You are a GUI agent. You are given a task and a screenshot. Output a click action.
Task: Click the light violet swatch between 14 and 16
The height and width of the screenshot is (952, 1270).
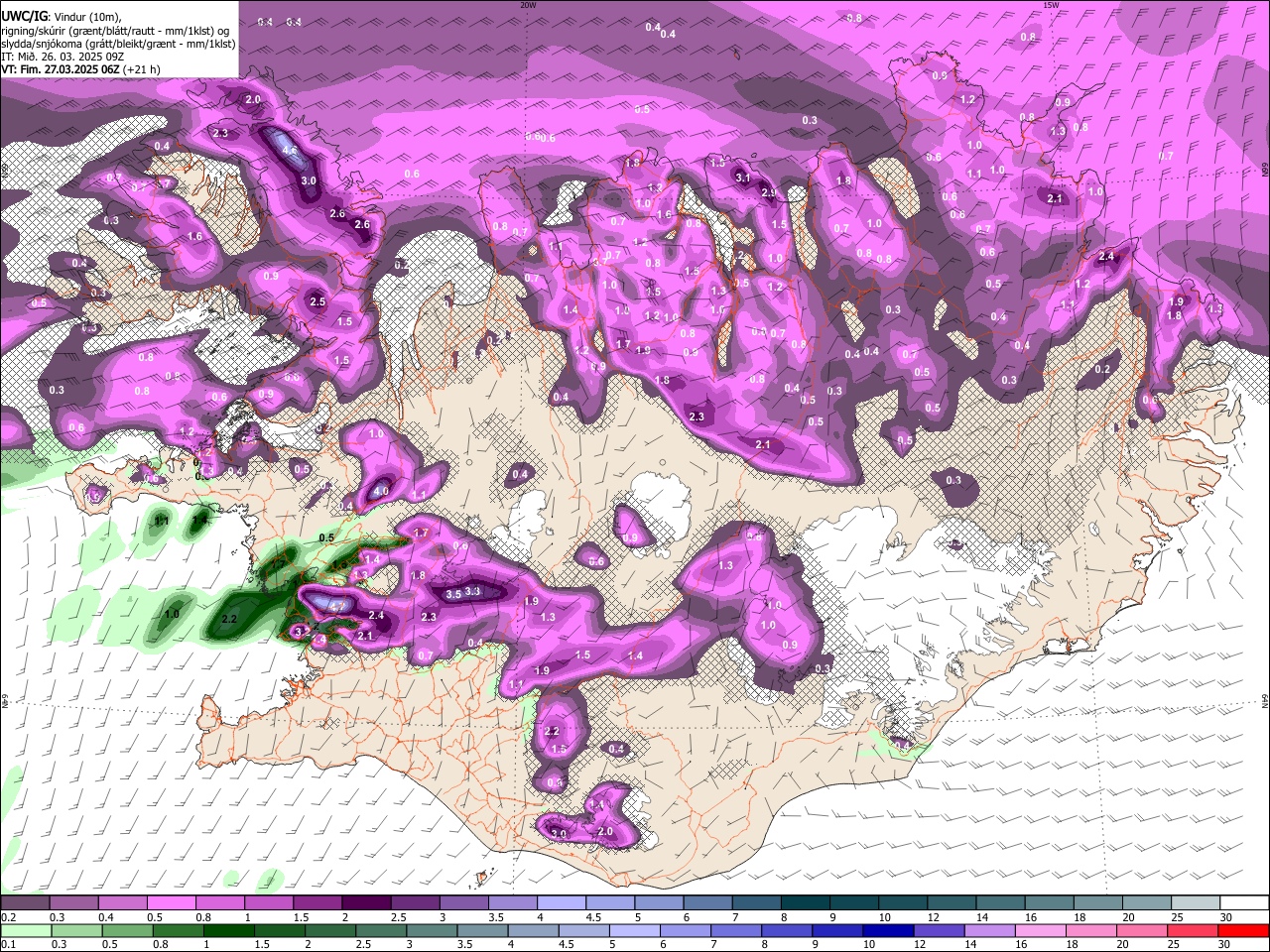click(990, 930)
